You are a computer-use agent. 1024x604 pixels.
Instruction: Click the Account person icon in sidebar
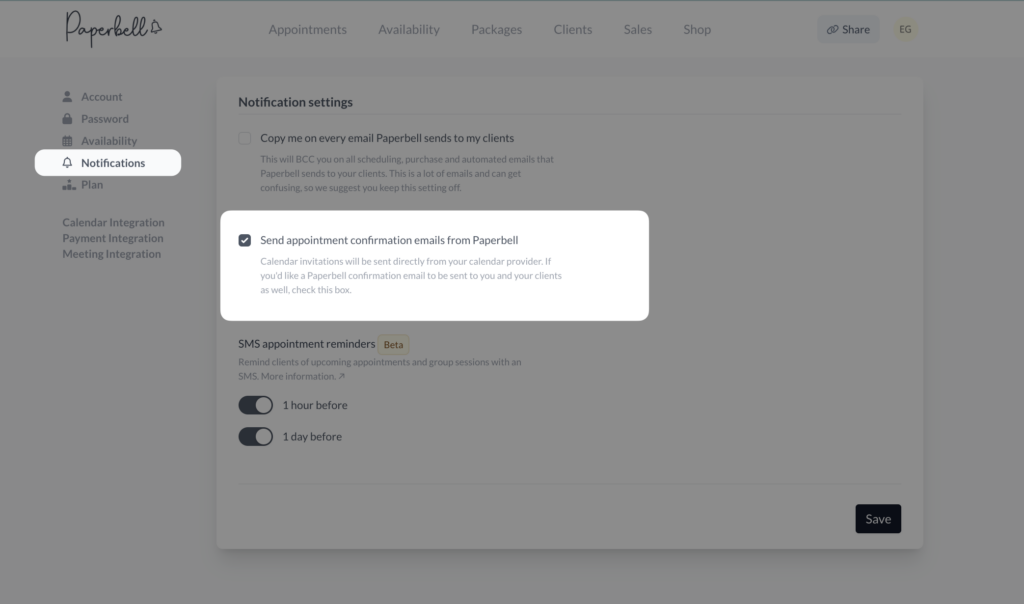(68, 97)
